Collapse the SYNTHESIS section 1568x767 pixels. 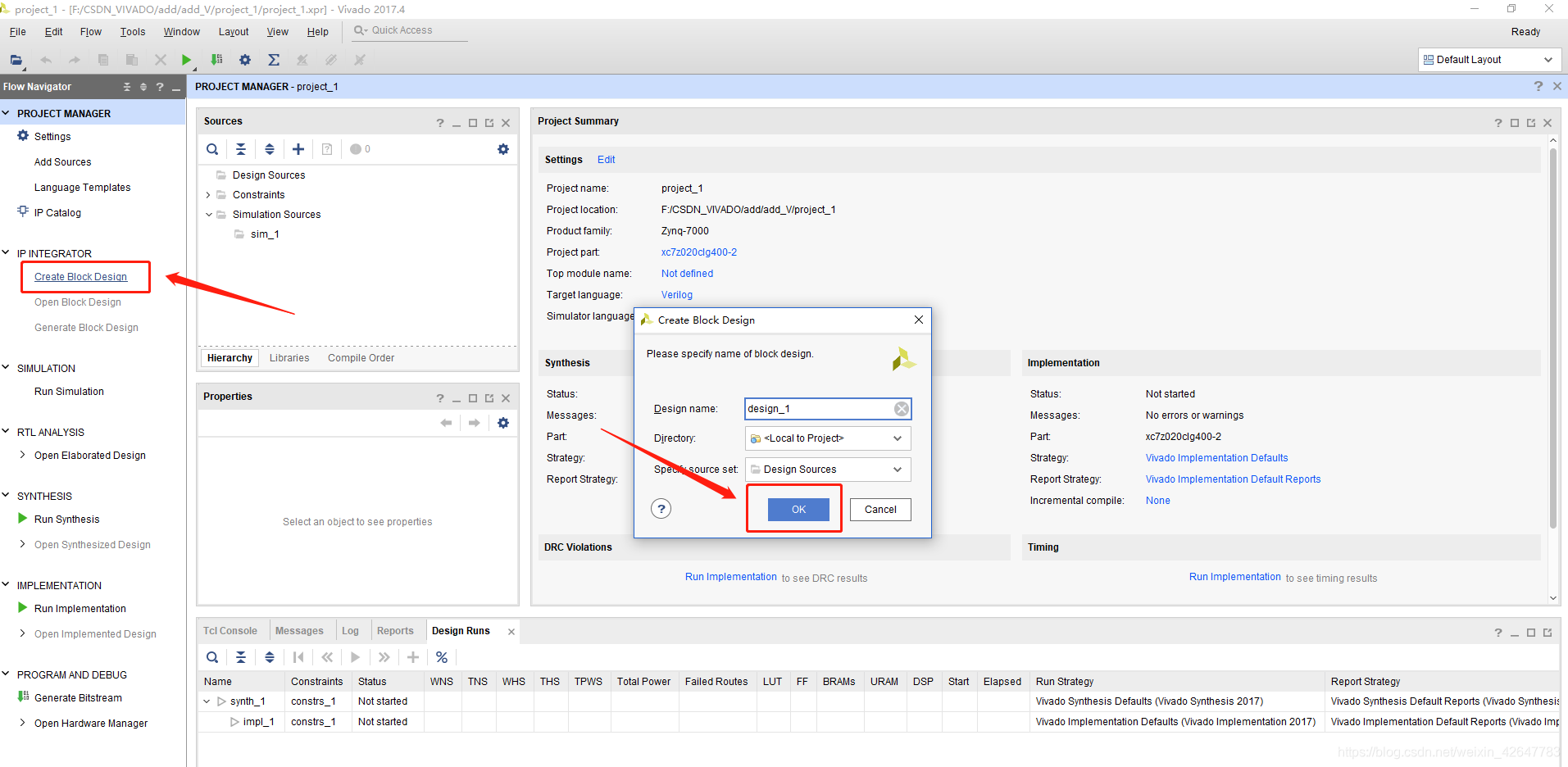click(6, 496)
